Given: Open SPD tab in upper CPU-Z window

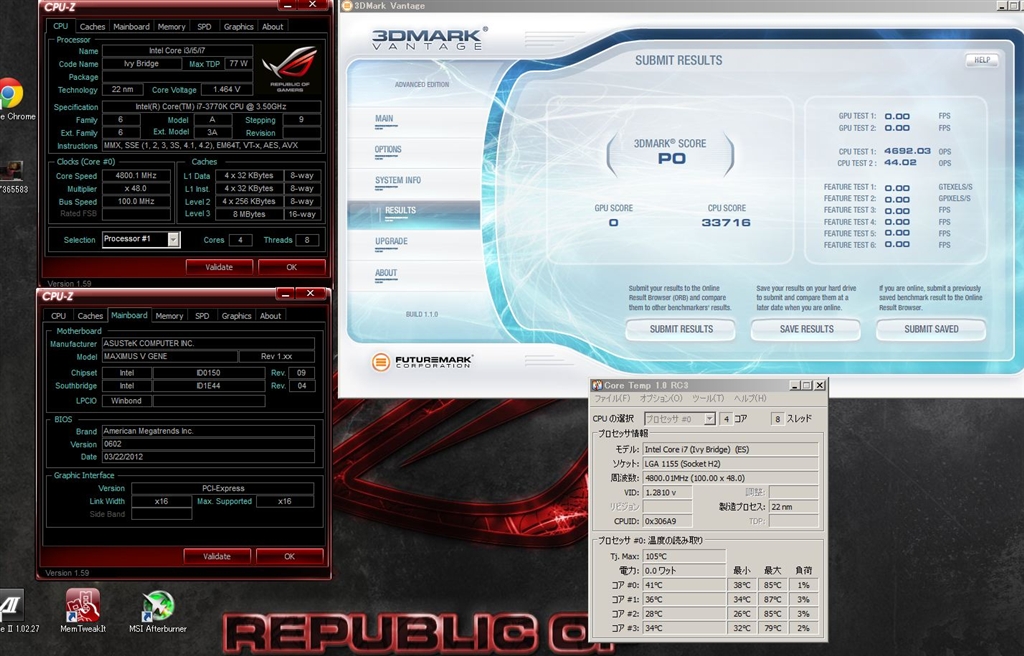Looking at the screenshot, I should point(204,27).
